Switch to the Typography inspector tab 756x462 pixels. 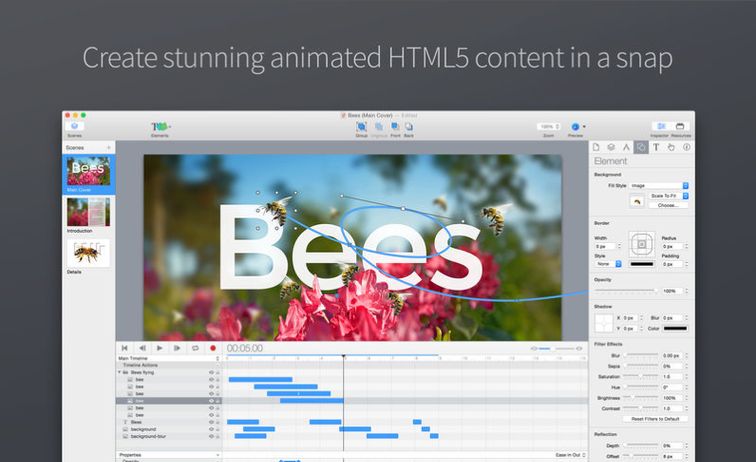[x=656, y=147]
